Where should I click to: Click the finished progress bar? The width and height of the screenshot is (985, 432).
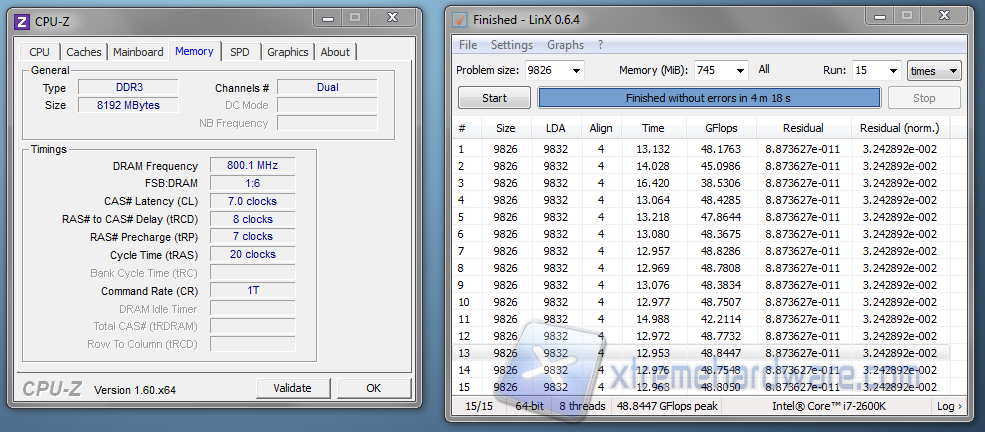pos(709,98)
